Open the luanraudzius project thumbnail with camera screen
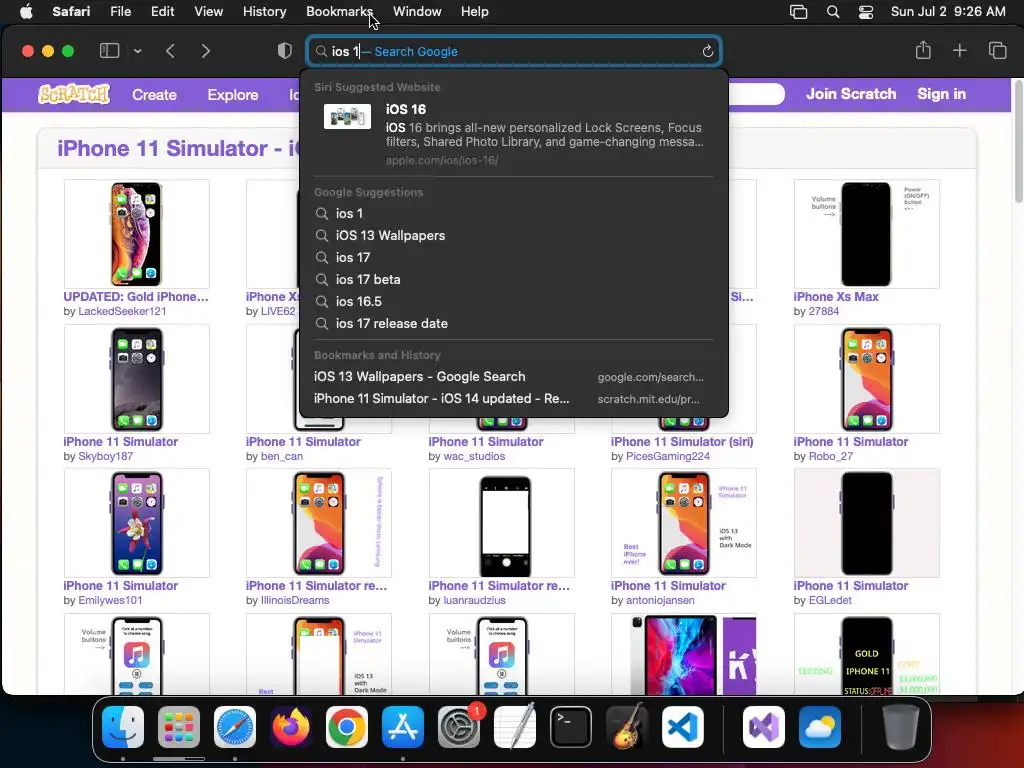 (502, 523)
